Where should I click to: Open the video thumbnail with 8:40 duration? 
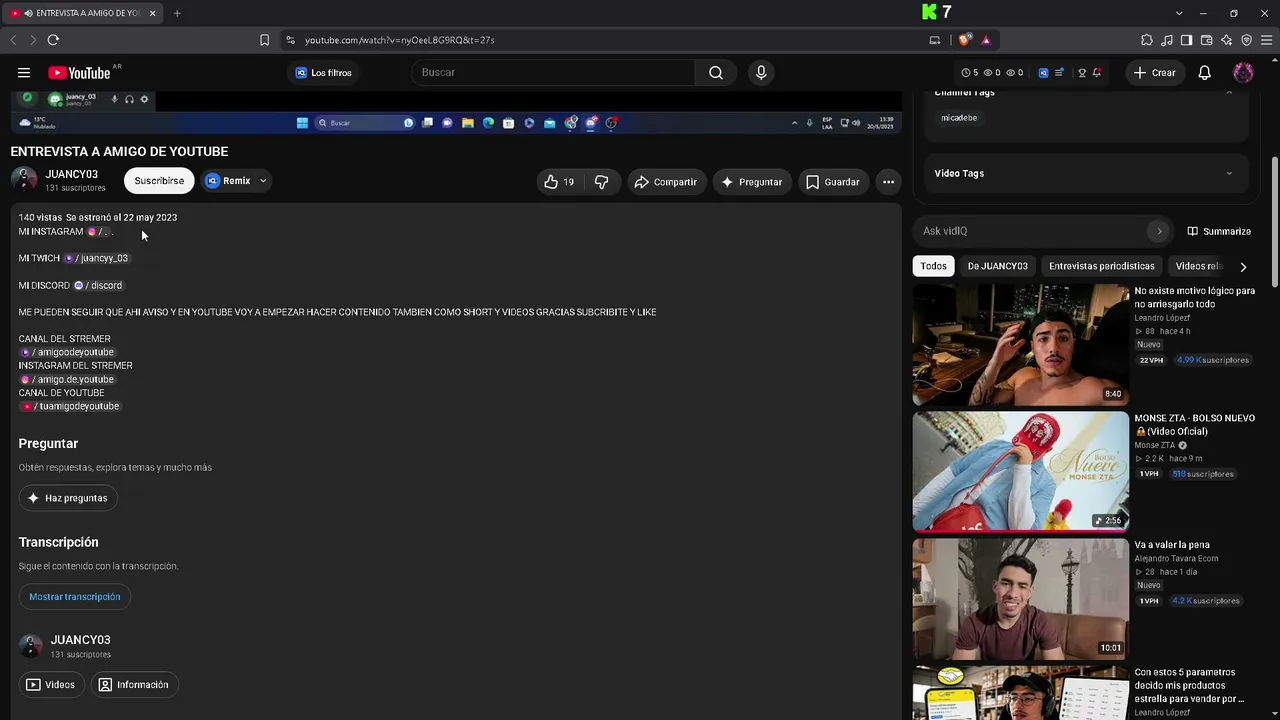tap(1021, 345)
